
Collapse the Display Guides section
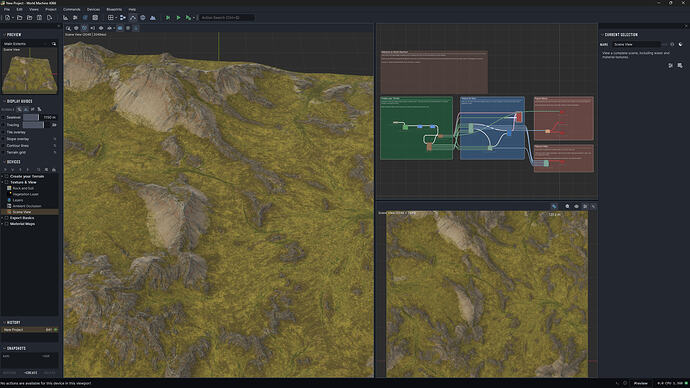[x=4, y=101]
